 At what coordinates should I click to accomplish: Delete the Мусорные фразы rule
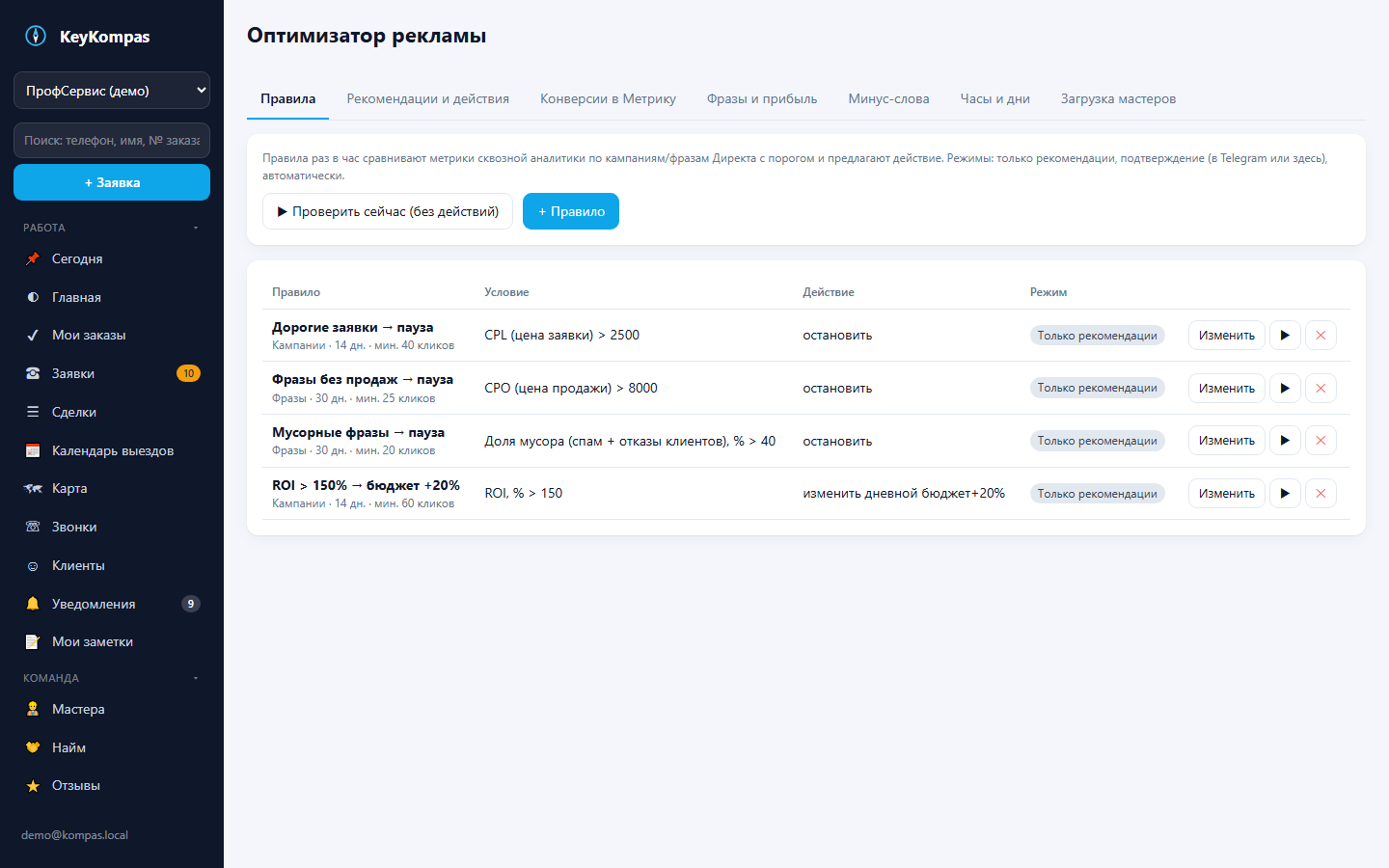(1321, 441)
